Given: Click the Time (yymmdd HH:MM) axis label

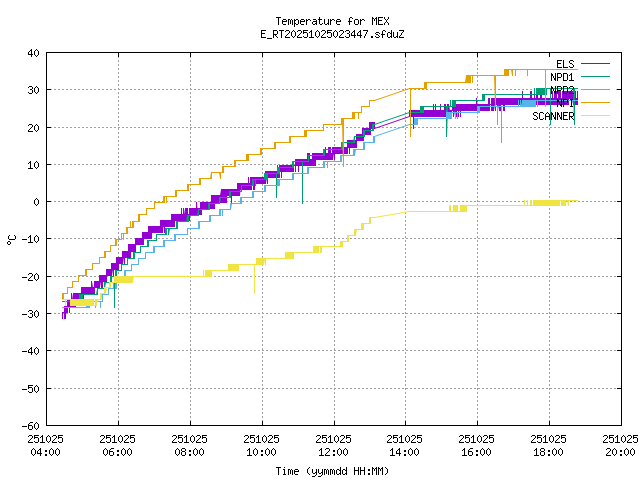Looking at the screenshot, I should tap(332, 470).
